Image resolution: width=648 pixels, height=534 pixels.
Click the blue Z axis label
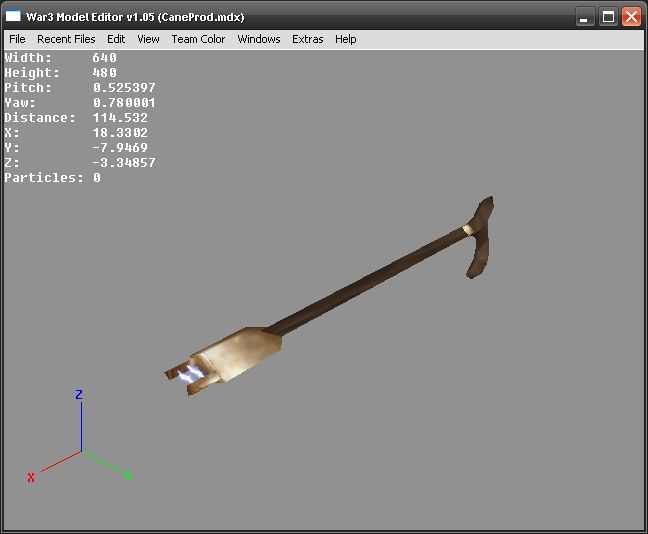79,394
